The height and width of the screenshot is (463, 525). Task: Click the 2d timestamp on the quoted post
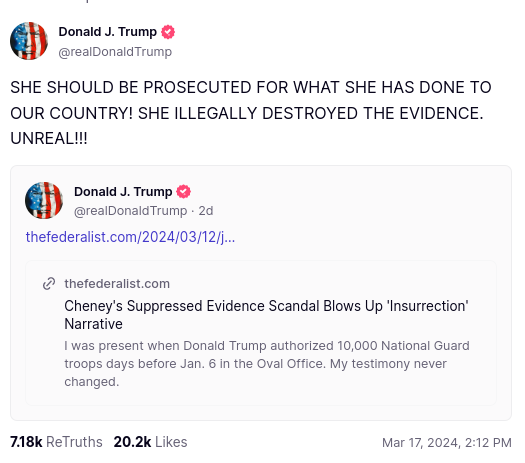pyautogui.click(x=206, y=211)
